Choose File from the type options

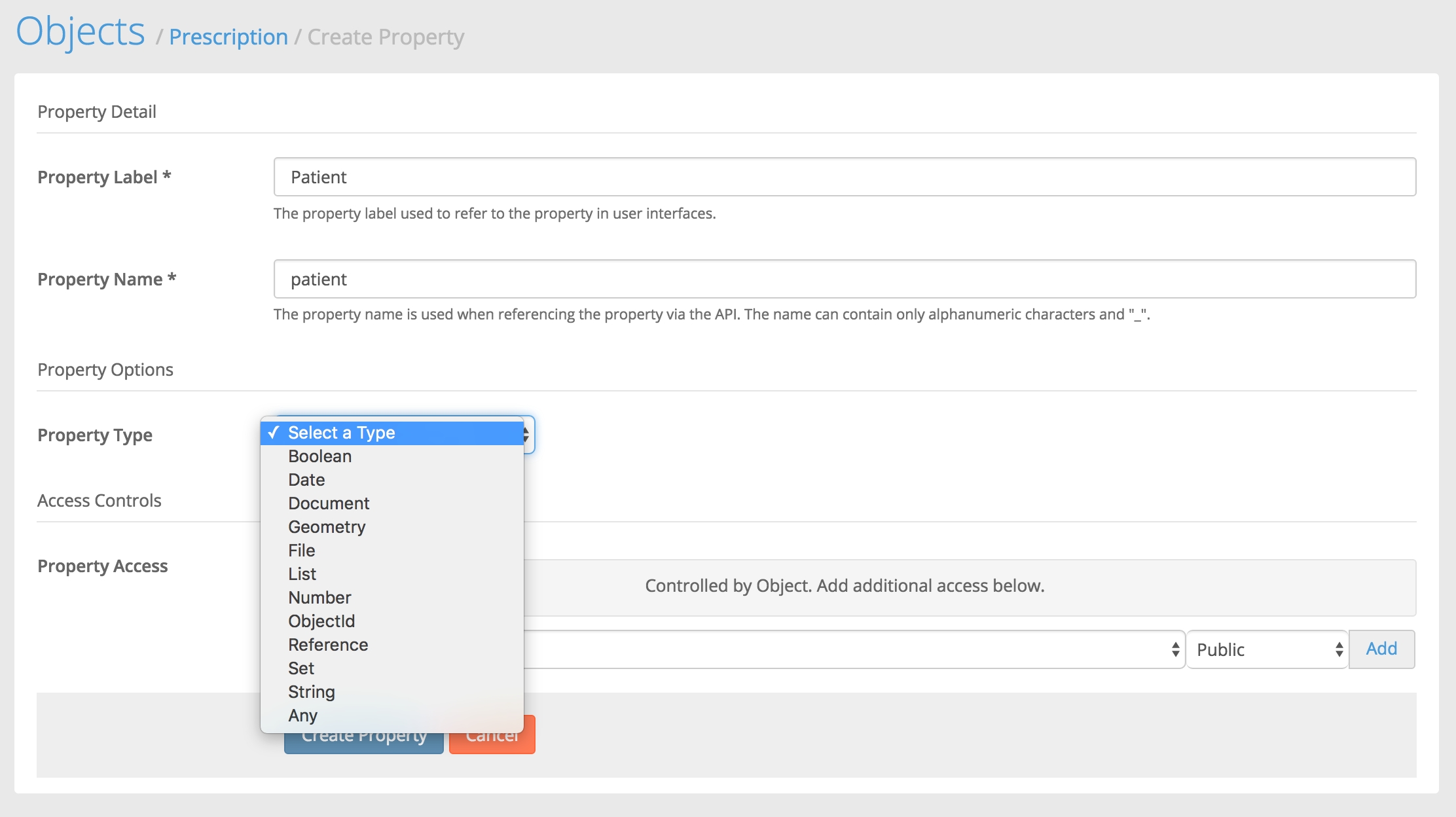point(392,551)
